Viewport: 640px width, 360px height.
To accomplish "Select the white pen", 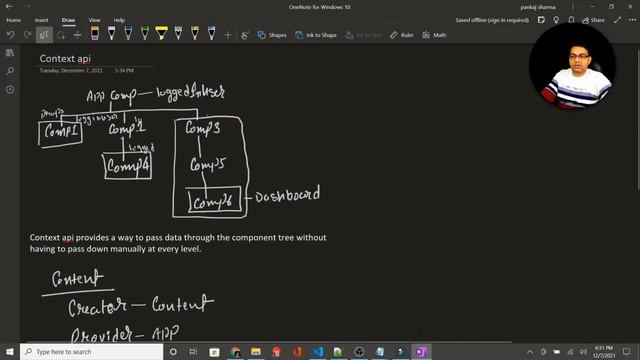I will pyautogui.click(x=111, y=33).
